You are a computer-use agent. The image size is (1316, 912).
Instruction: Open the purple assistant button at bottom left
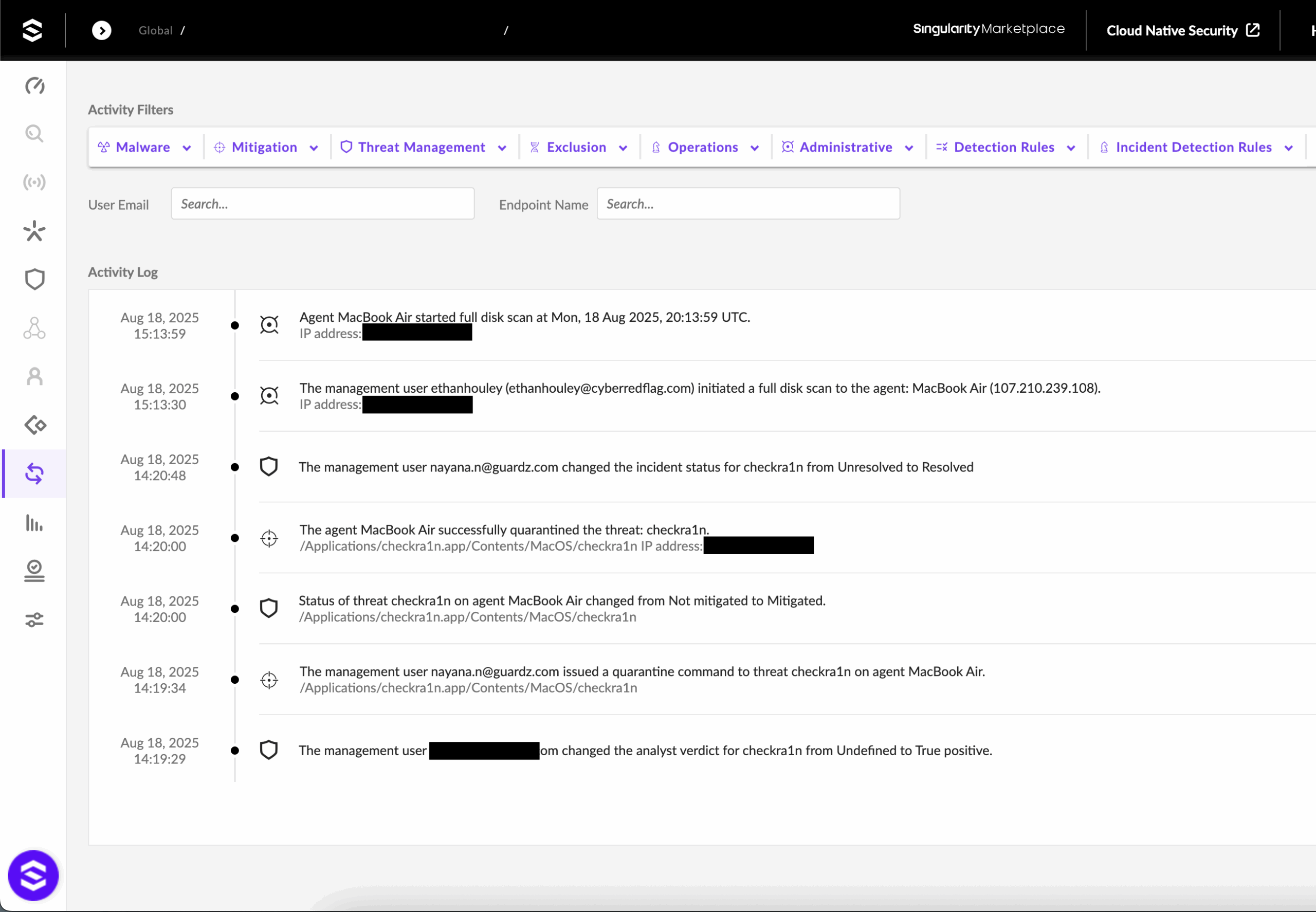pyautogui.click(x=33, y=875)
